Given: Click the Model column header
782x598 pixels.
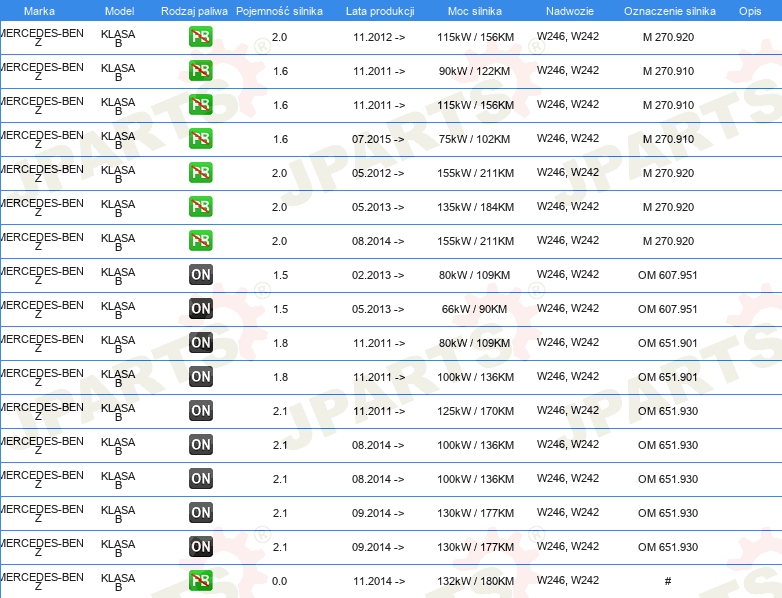Looking at the screenshot, I should pos(120,11).
